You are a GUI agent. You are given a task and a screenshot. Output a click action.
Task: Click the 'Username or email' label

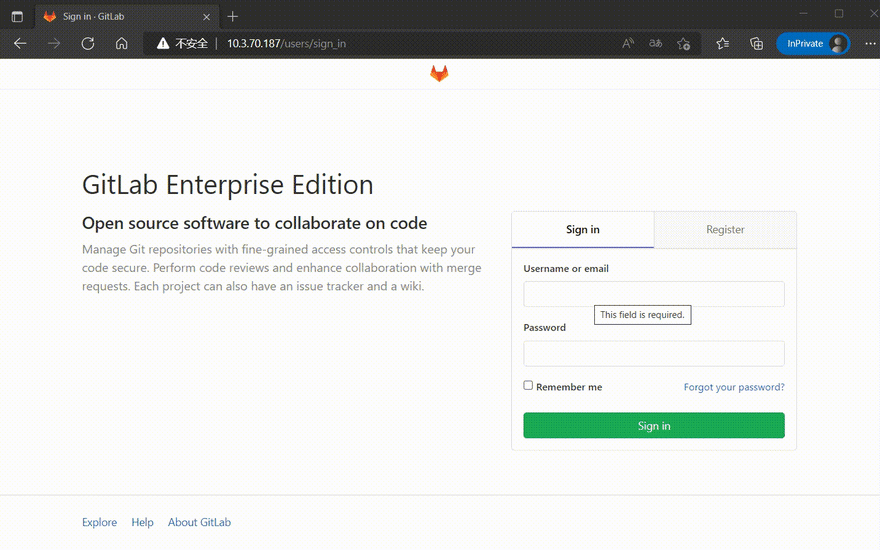tap(566, 268)
